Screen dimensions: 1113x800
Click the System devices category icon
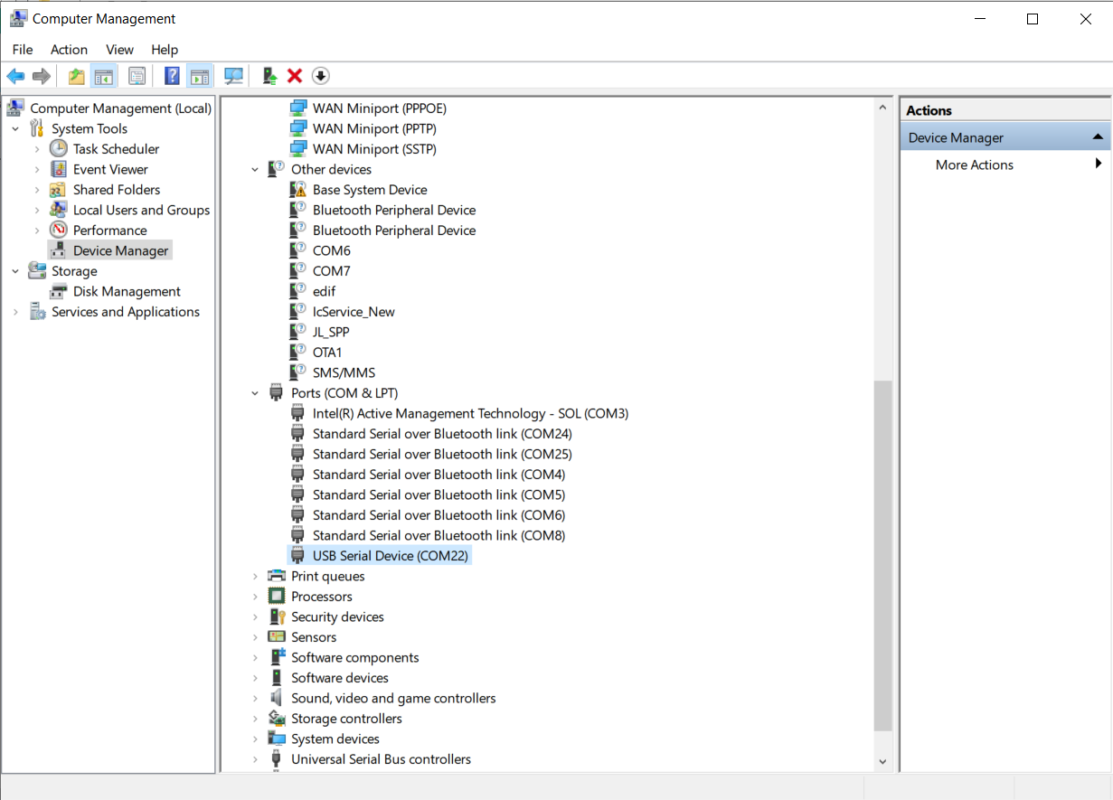click(276, 739)
